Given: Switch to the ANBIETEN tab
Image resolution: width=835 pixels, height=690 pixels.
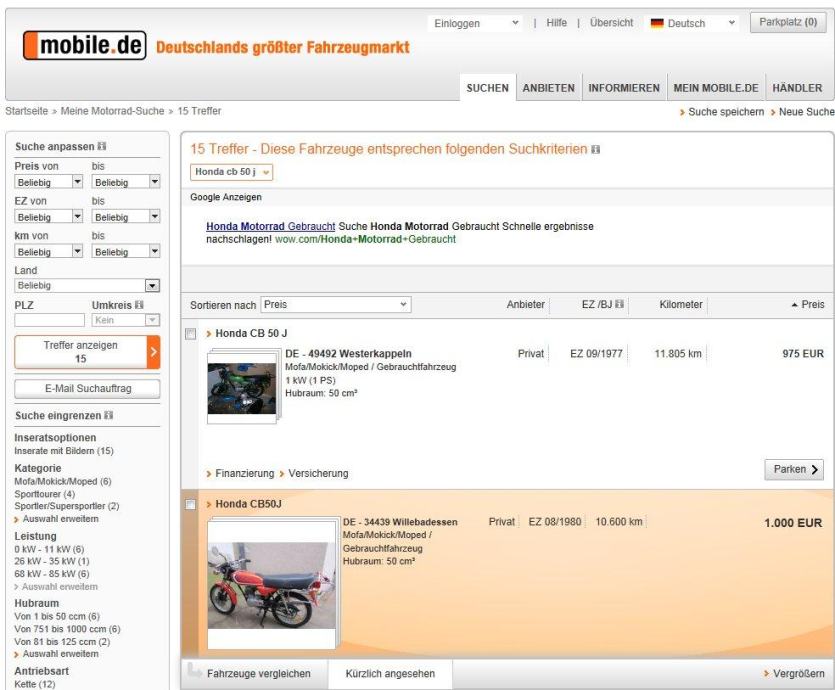Looking at the screenshot, I should 549,88.
